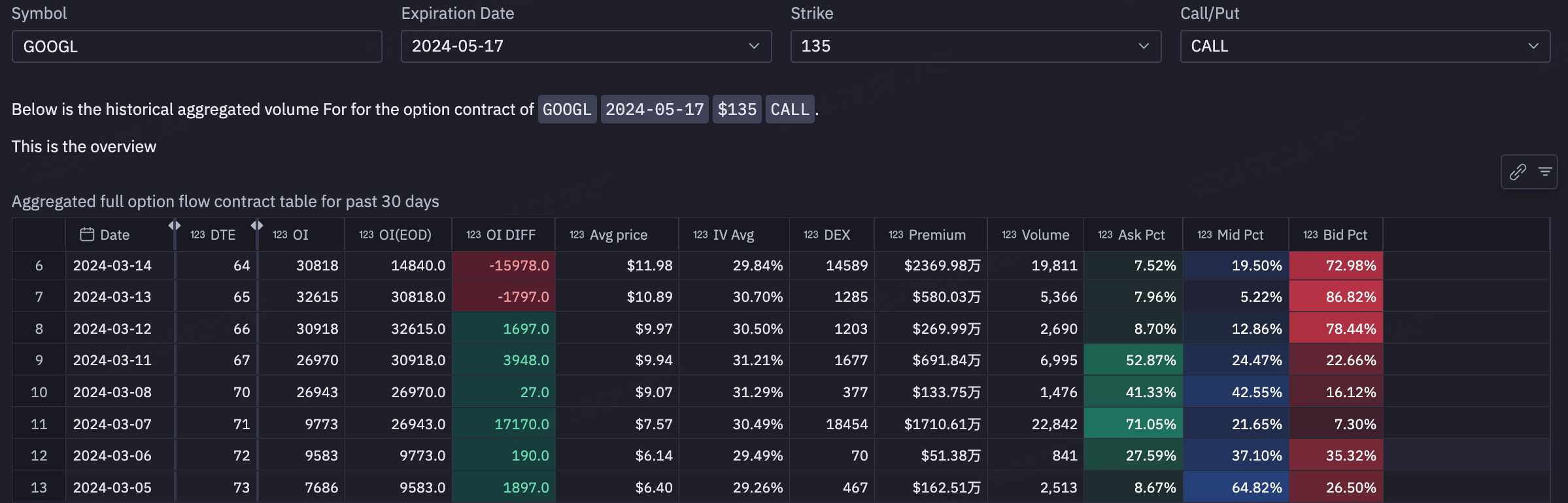Screen dimensions: 1568x503
Task: Click OI cell 32615
Action: (x=301, y=297)
